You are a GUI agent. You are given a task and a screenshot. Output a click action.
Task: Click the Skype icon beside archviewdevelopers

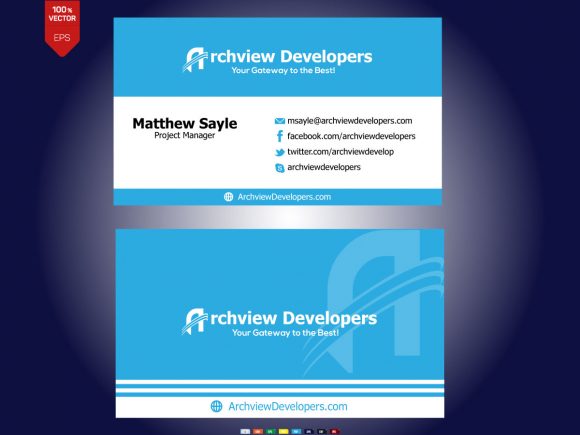point(280,168)
